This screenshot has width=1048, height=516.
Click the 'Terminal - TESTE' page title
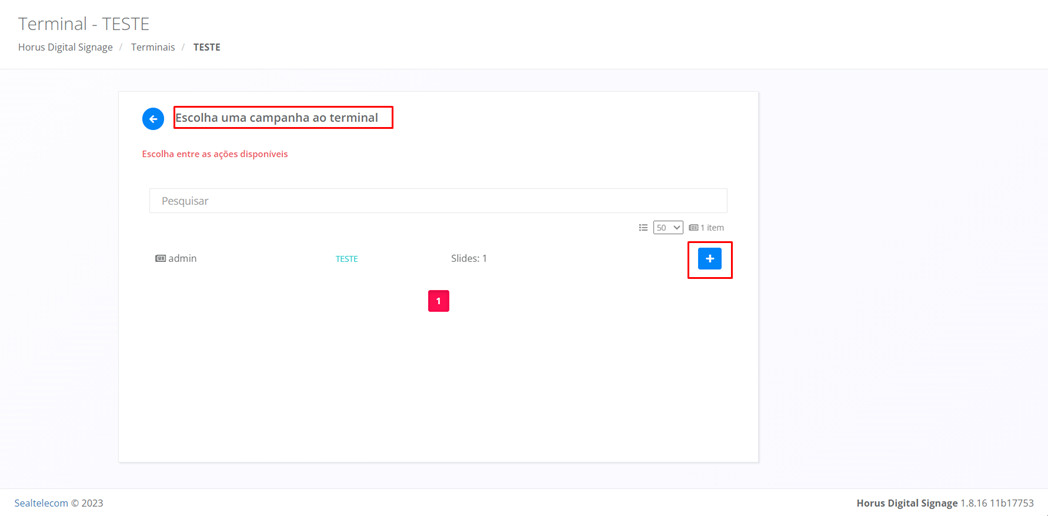[84, 23]
